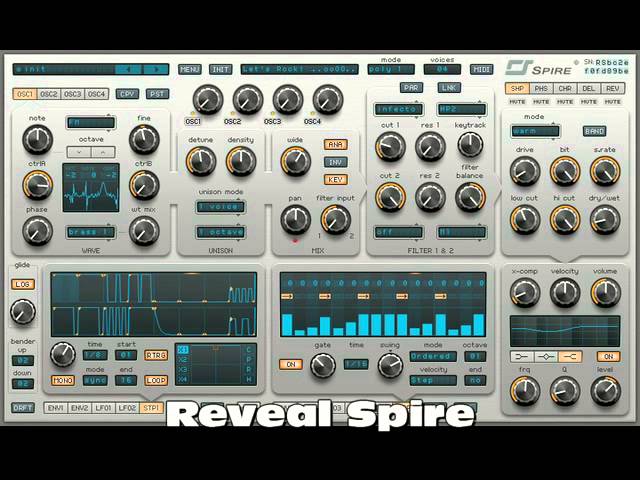The width and height of the screenshot is (640, 480).
Task: Toggle the RTRG button
Action: click(x=156, y=356)
